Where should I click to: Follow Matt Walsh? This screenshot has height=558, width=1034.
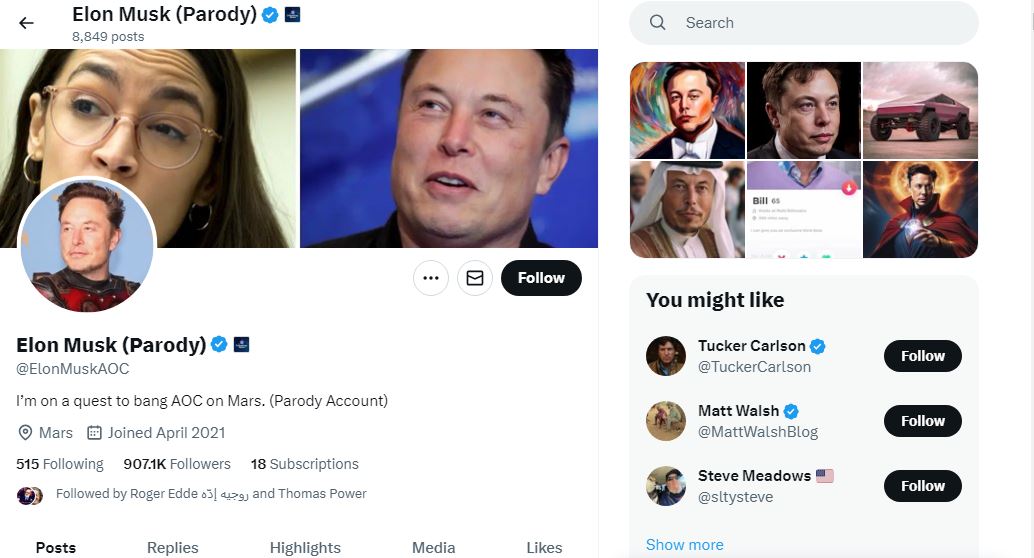(x=922, y=421)
